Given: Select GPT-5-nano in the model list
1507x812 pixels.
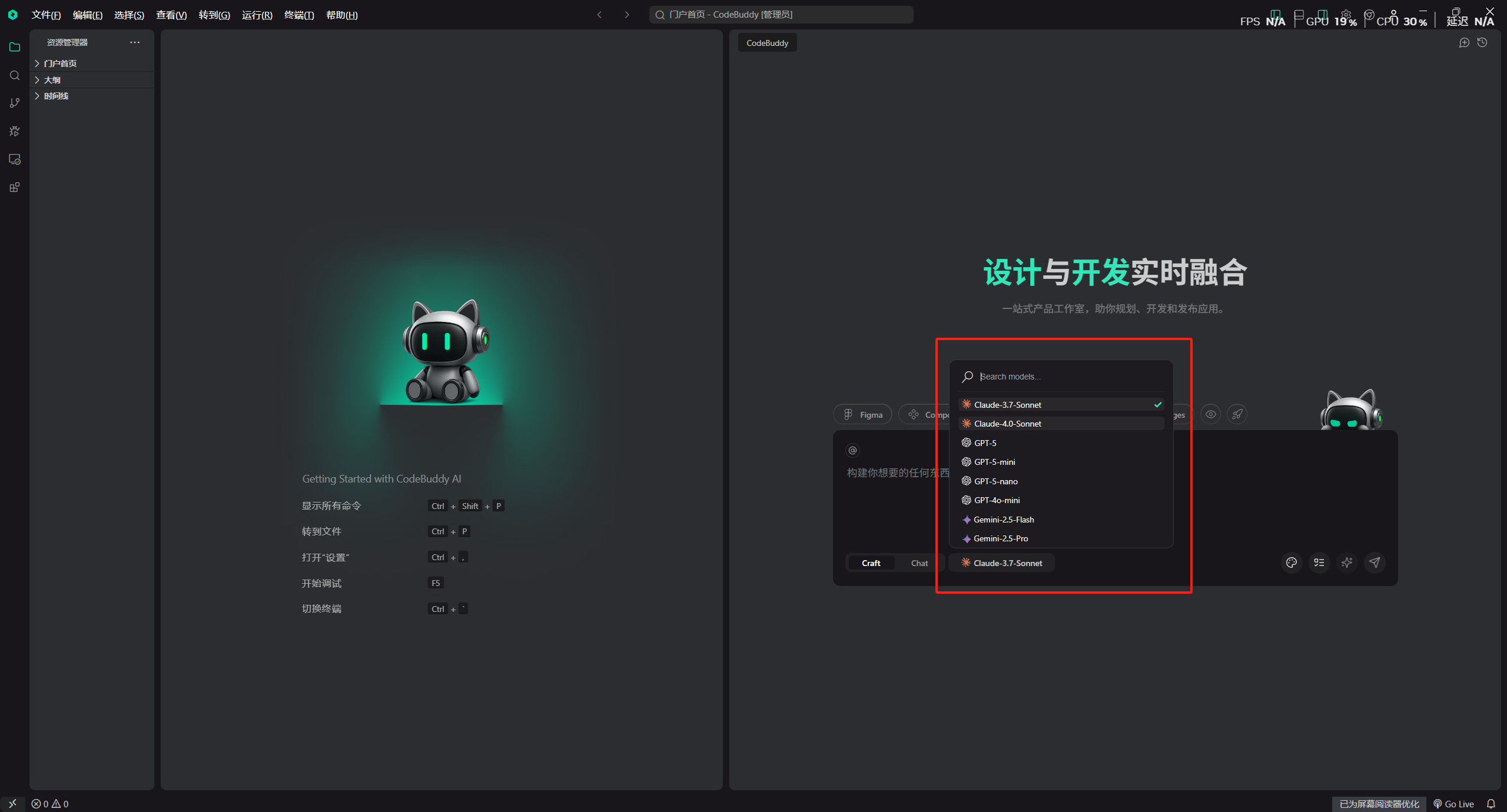Looking at the screenshot, I should coord(1061,481).
